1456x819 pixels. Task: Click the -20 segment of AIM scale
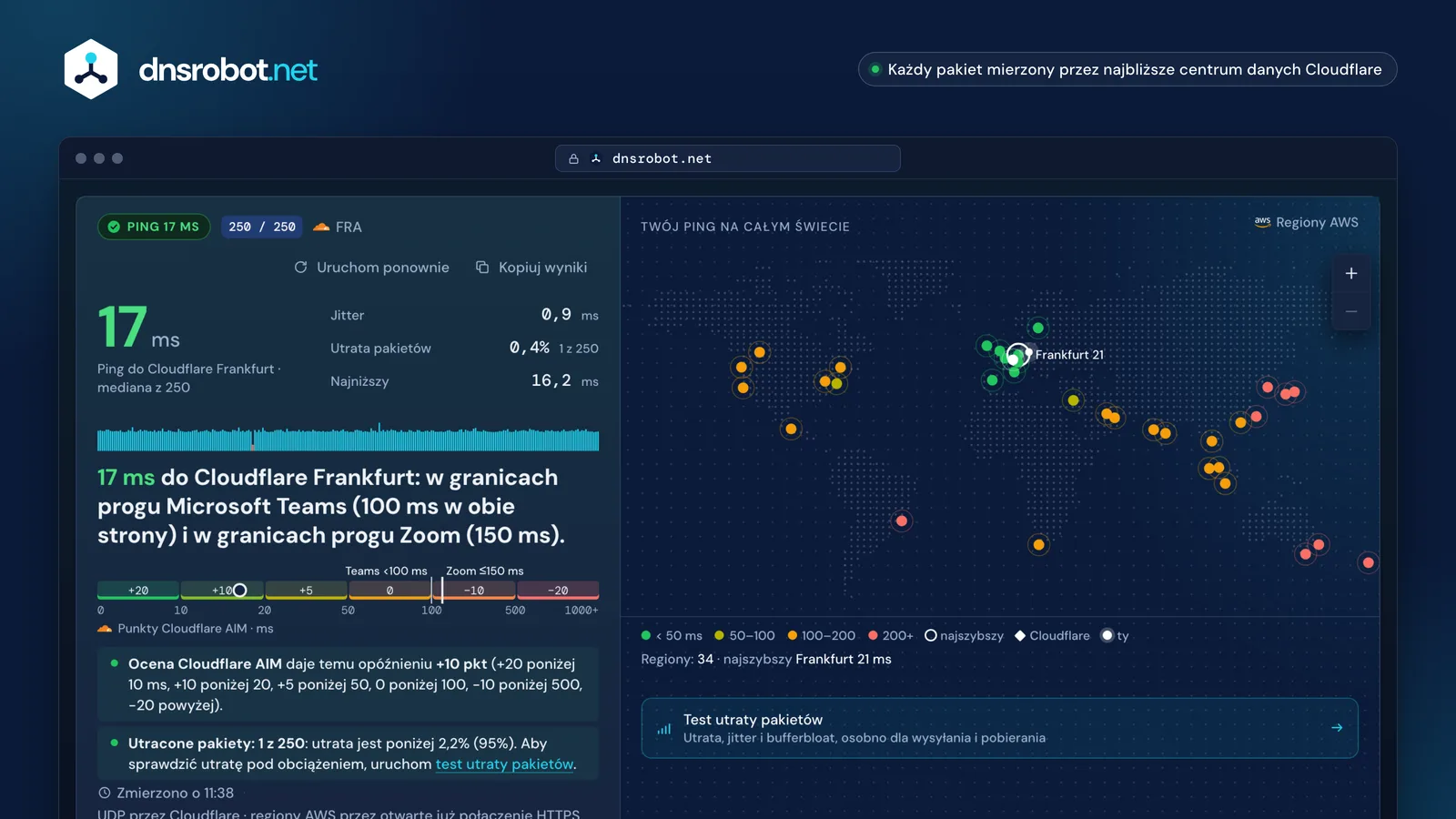click(558, 591)
